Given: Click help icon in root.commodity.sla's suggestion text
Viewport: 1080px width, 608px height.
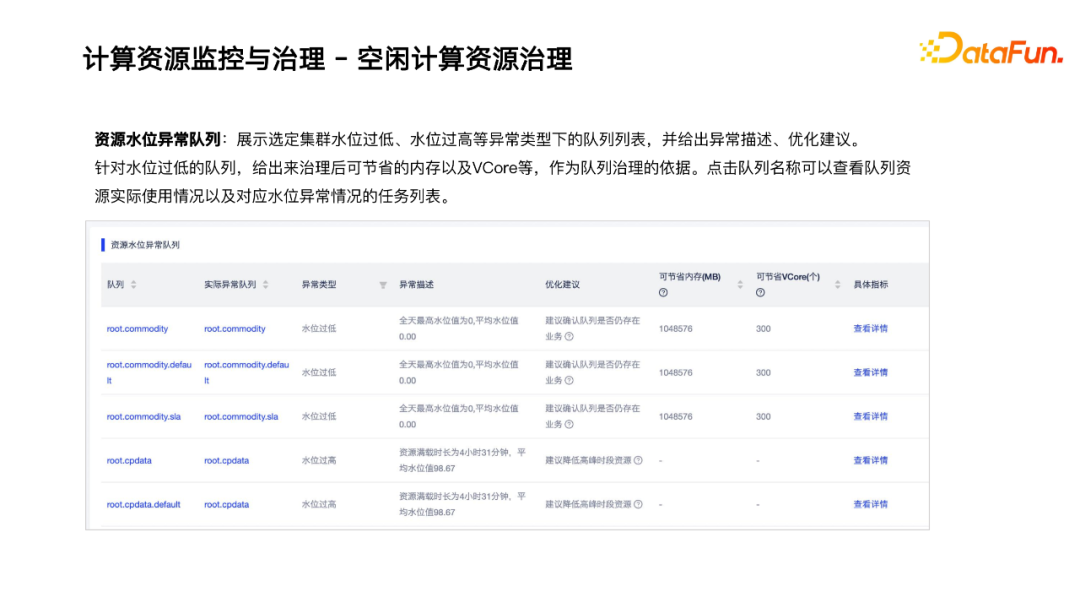Looking at the screenshot, I should tap(569, 423).
